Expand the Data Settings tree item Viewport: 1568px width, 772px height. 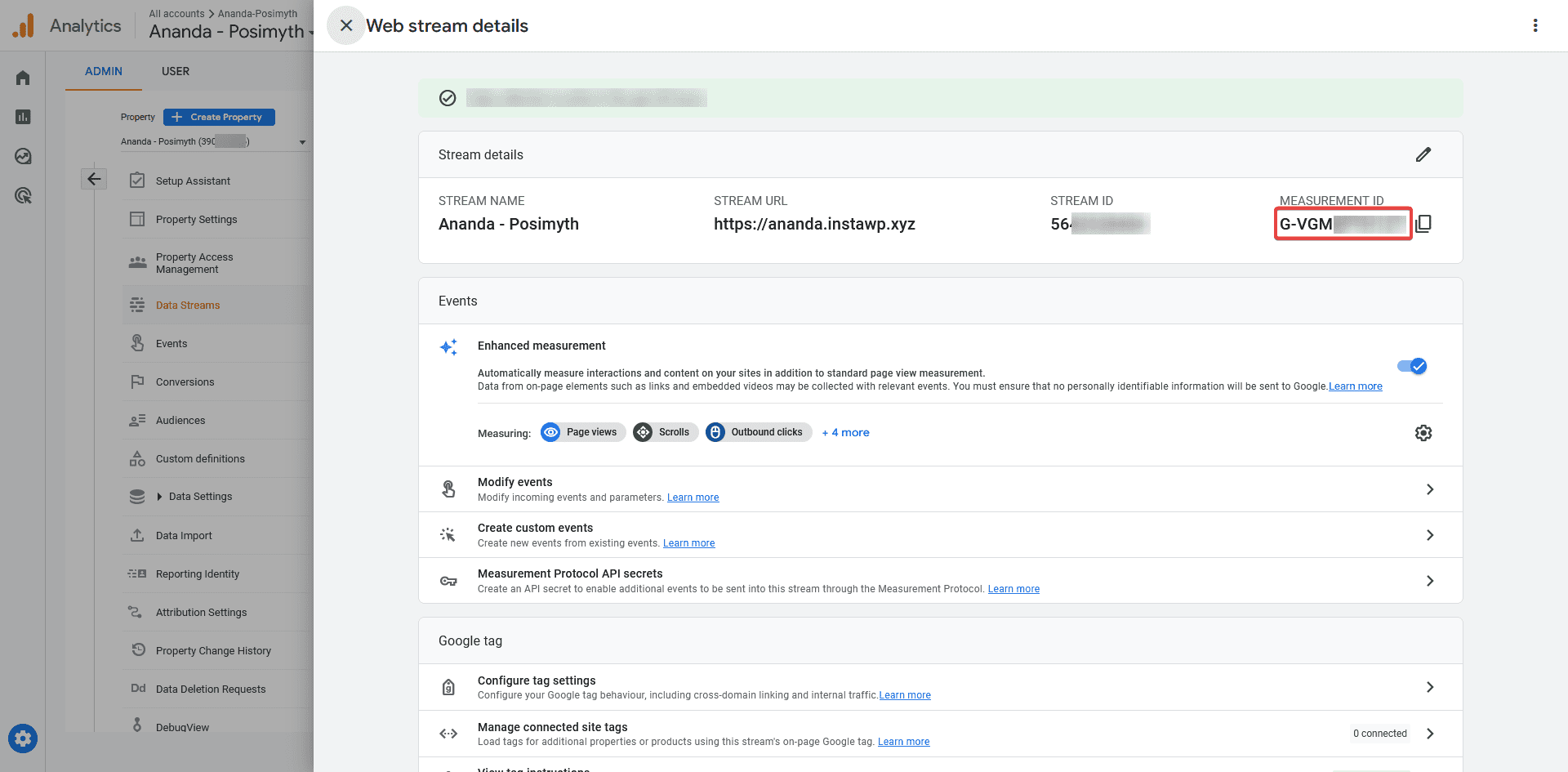pyautogui.click(x=159, y=496)
